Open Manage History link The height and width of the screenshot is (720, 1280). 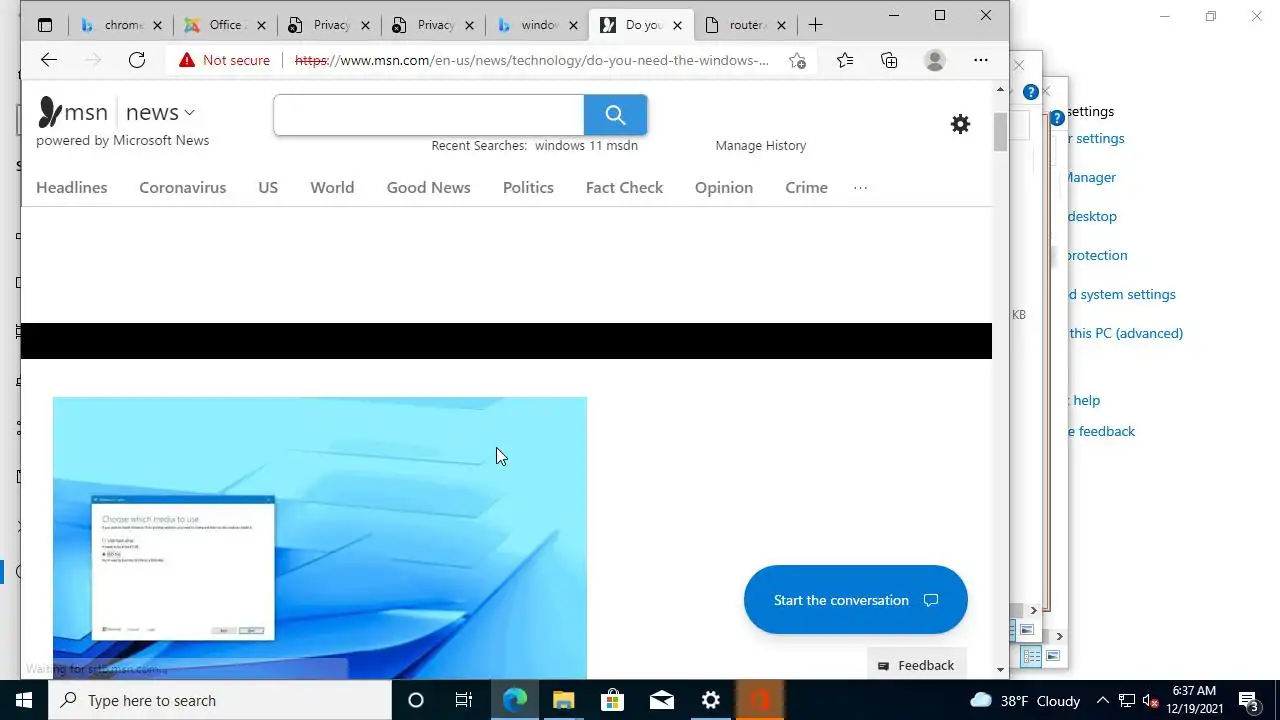point(760,145)
